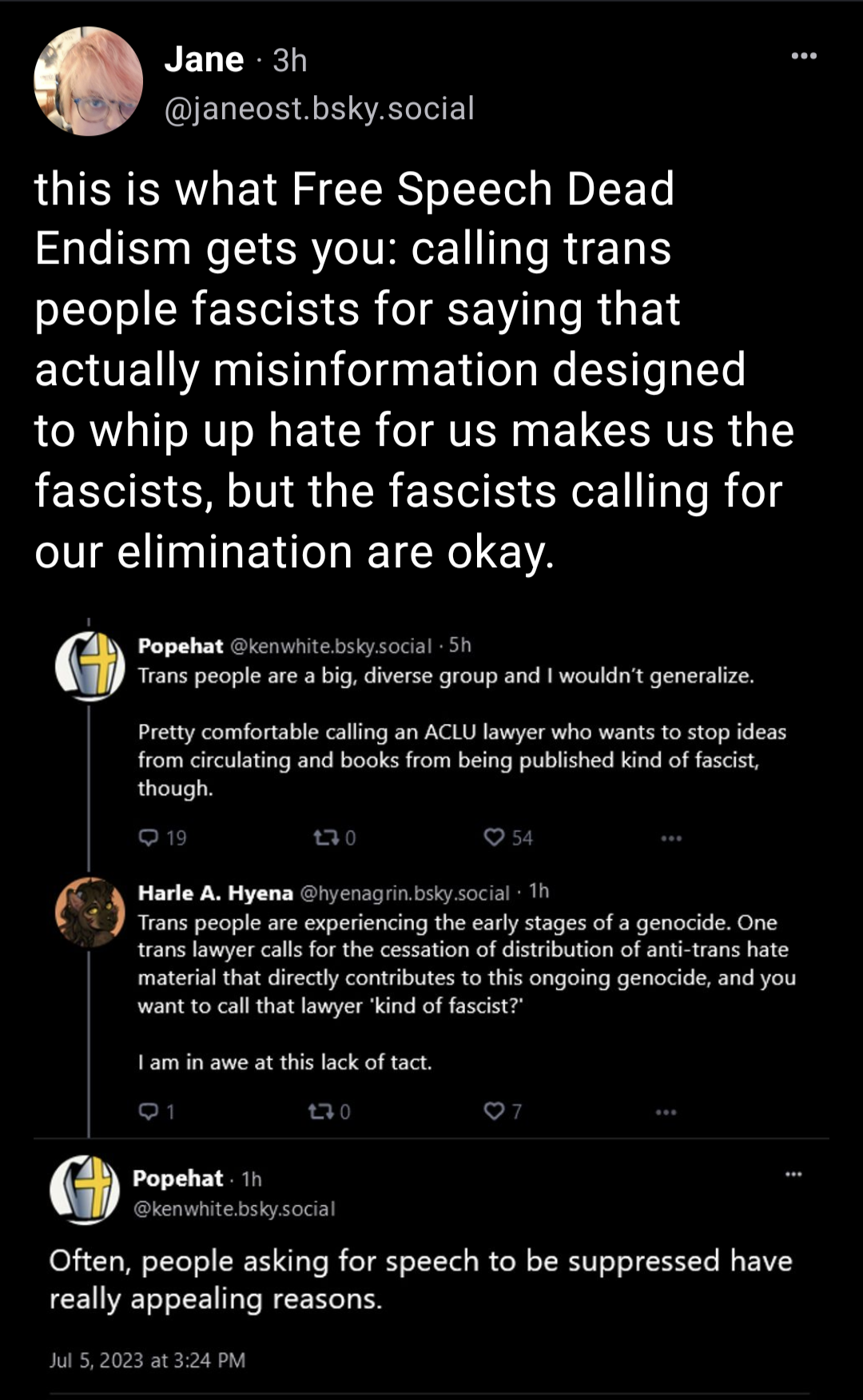The image size is (863, 1400).
Task: Click the Jane display name
Action: click(204, 60)
